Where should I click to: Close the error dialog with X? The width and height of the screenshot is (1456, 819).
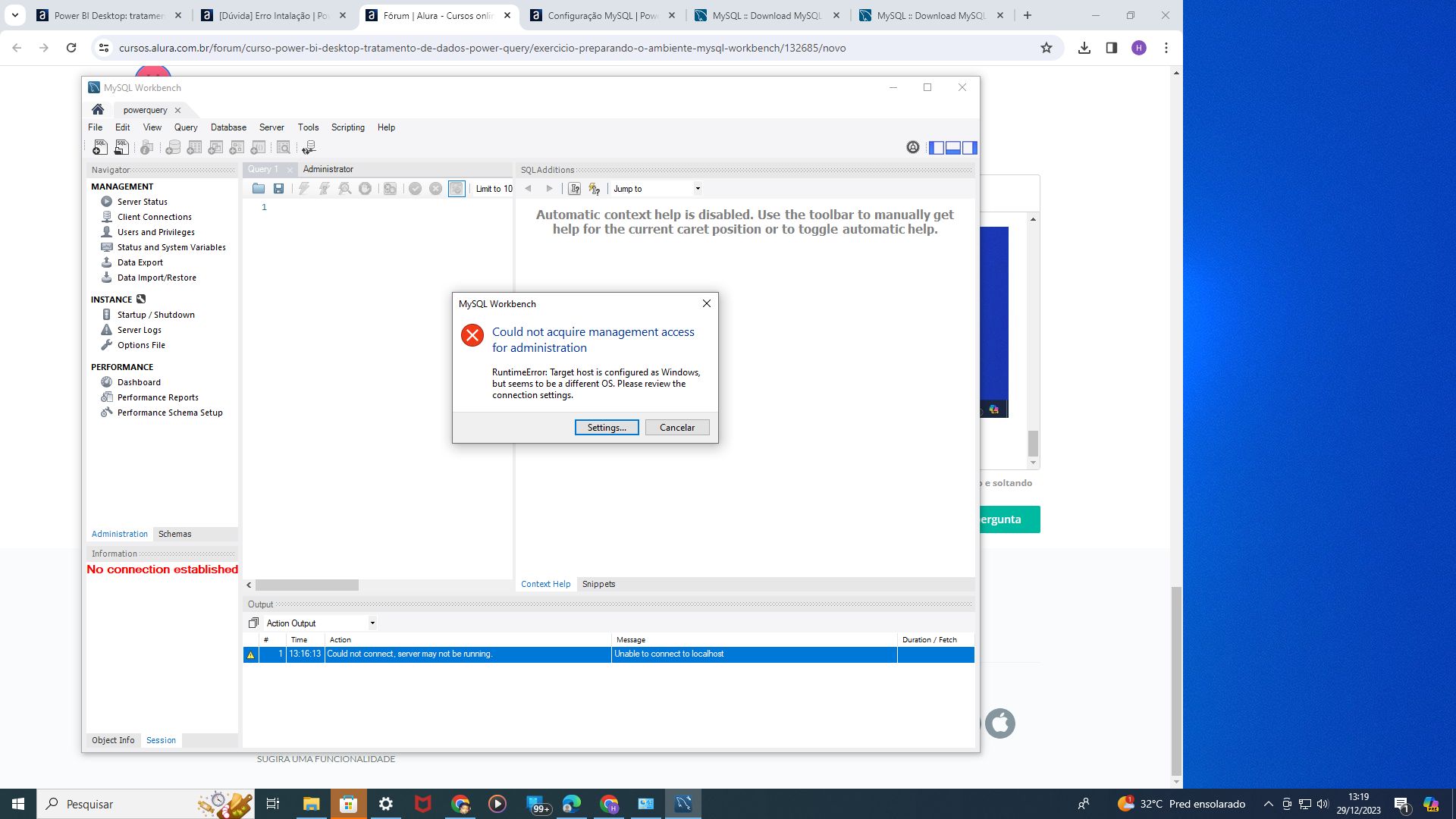707,303
